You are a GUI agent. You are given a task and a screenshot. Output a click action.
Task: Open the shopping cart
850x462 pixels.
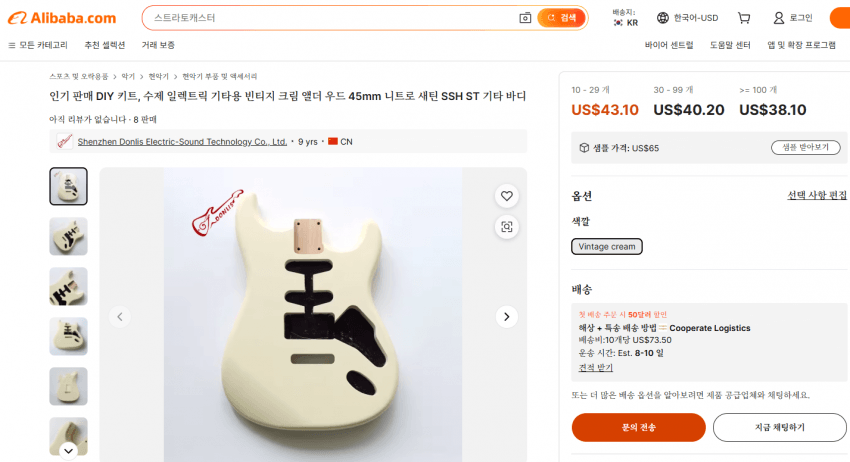click(744, 18)
